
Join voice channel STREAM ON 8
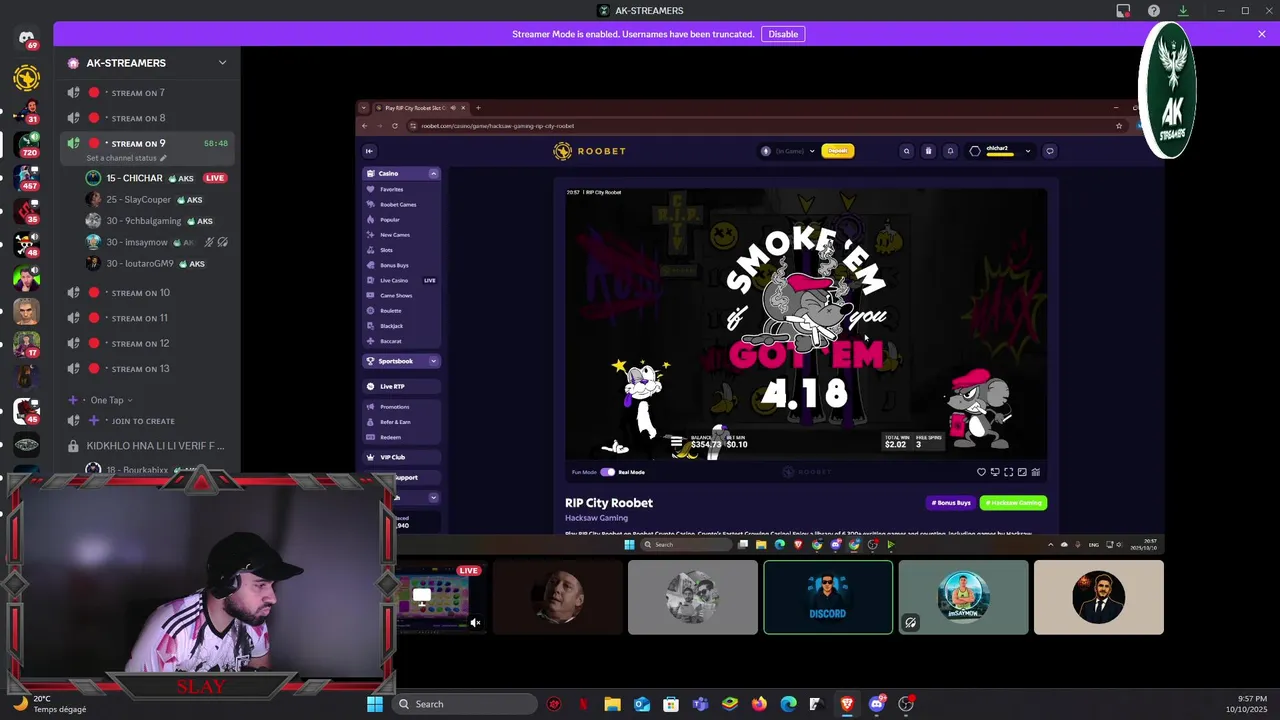[147, 118]
